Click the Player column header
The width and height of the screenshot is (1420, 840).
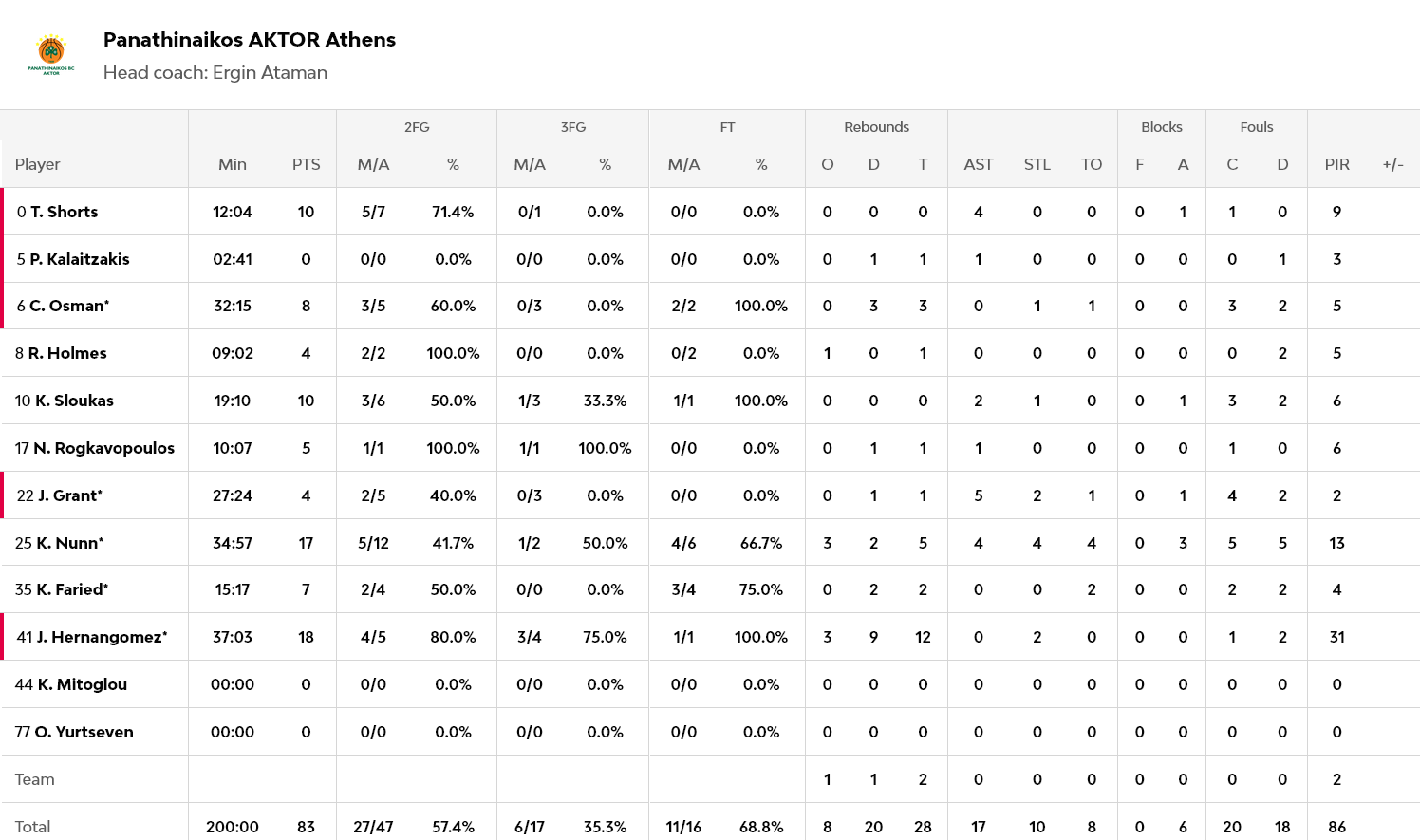tap(38, 164)
